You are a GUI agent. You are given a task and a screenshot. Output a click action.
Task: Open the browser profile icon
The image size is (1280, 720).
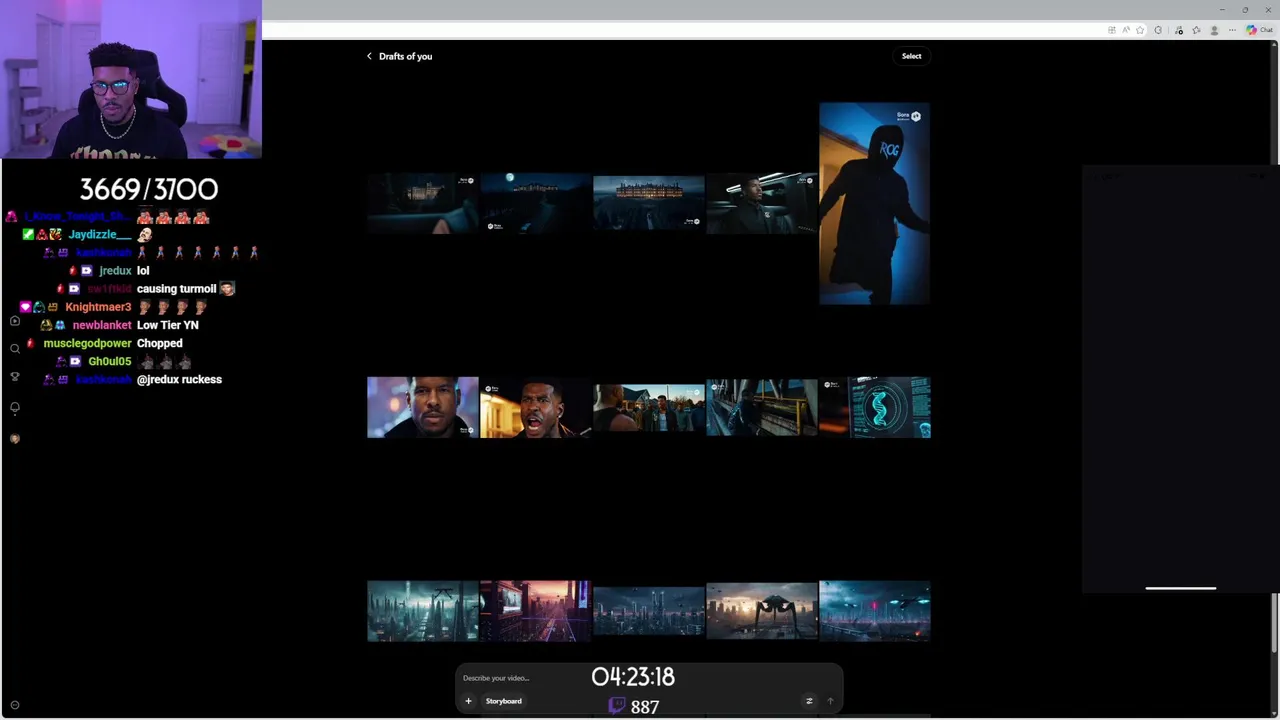tap(1212, 30)
